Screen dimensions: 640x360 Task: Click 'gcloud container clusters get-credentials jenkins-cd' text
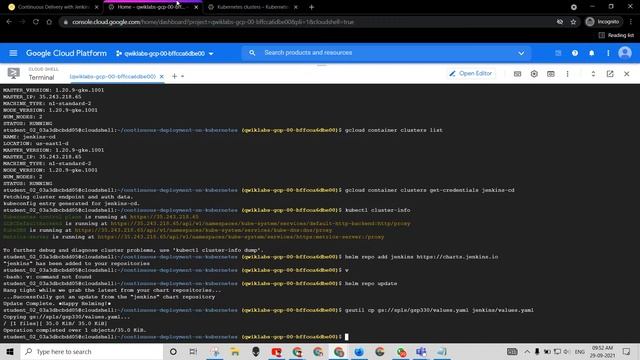tap(429, 190)
